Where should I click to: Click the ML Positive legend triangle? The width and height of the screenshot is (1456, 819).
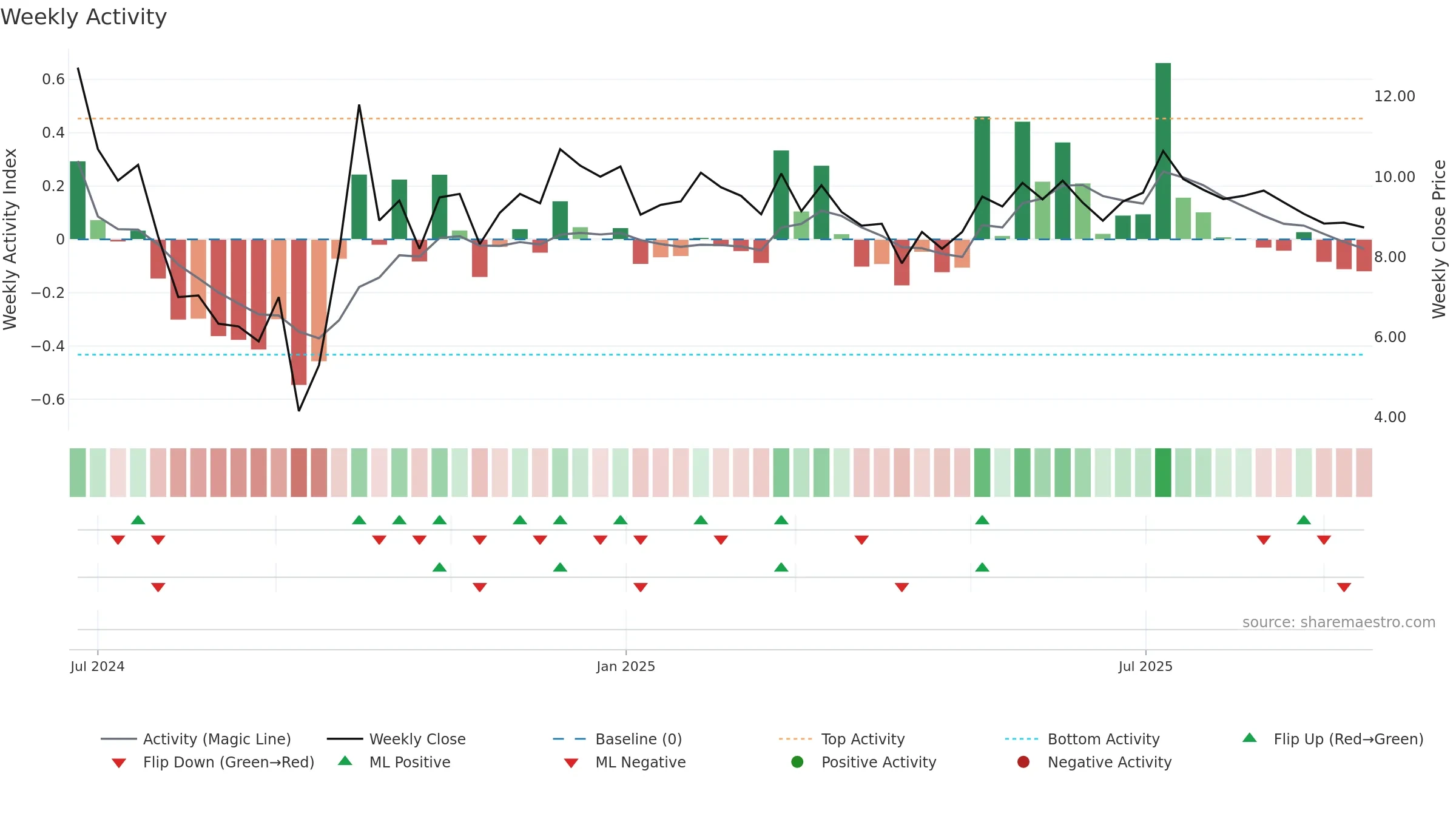[345, 761]
